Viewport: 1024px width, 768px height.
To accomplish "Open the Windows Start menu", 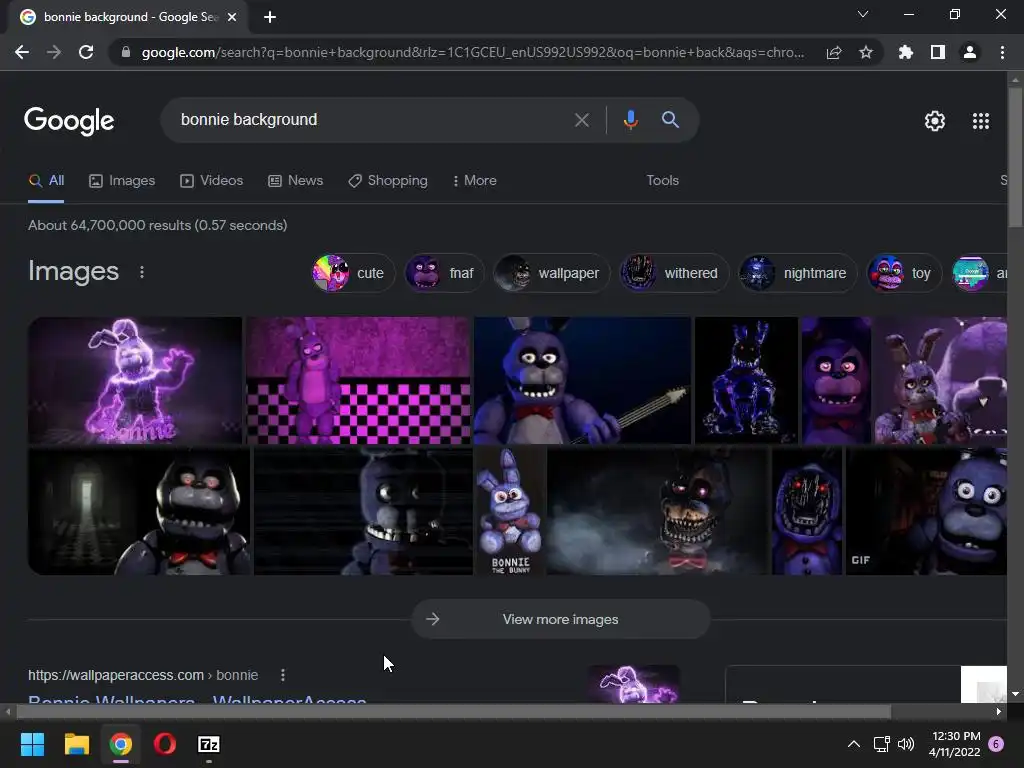I will click(32, 744).
